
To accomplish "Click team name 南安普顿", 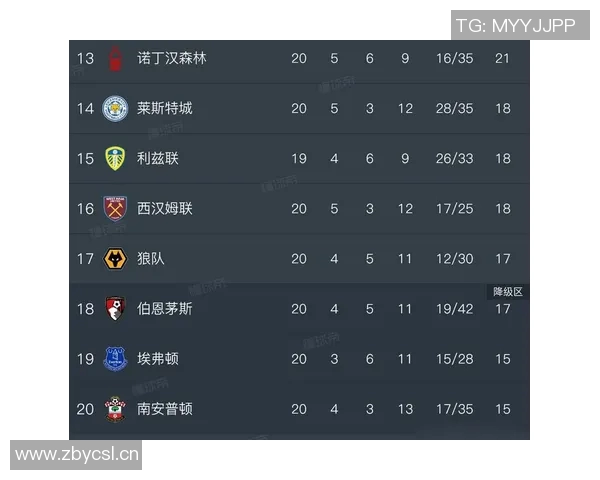I will 165,409.
